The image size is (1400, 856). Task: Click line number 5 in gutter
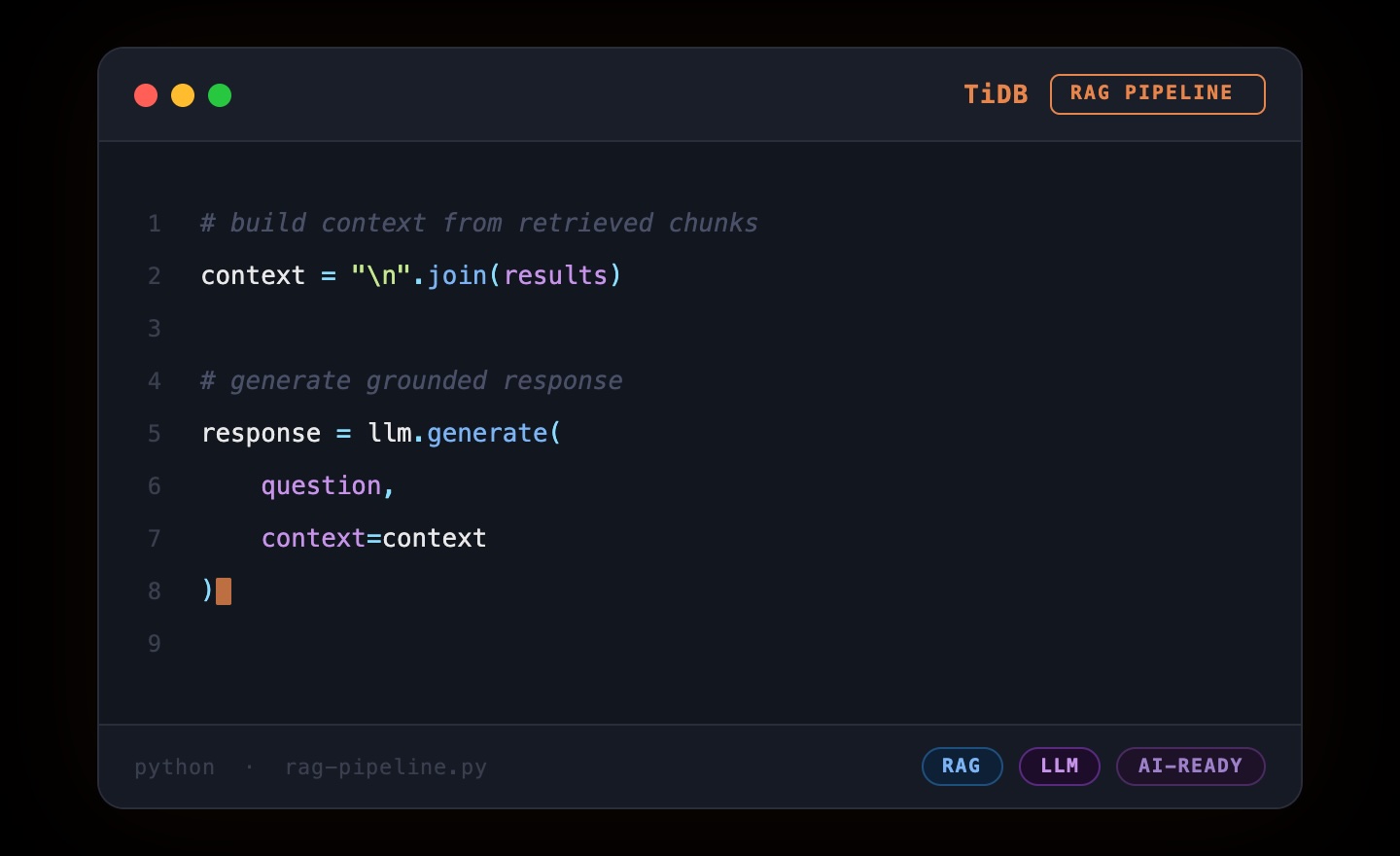pyautogui.click(x=155, y=434)
